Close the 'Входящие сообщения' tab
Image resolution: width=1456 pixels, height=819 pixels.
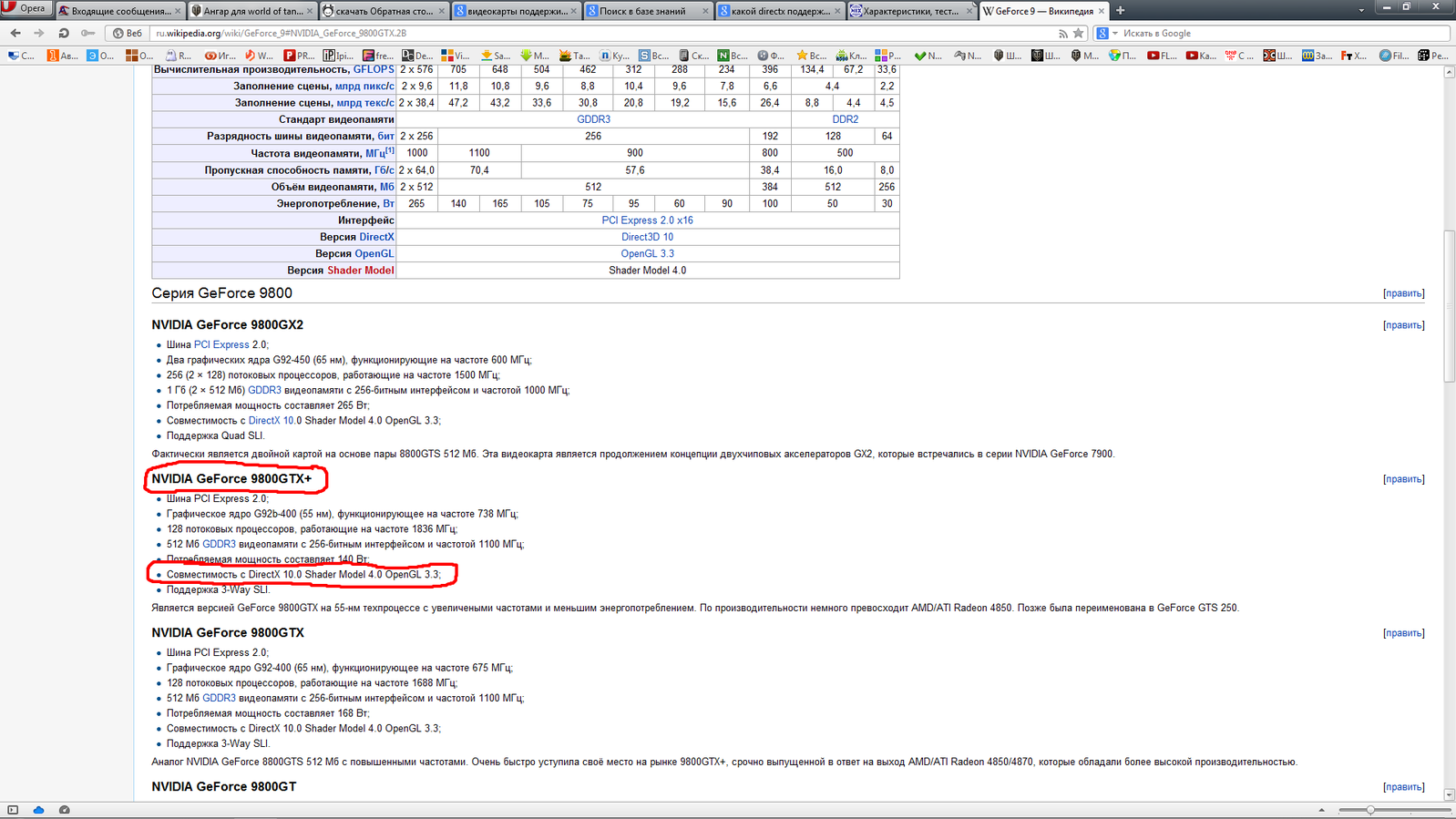[x=178, y=11]
